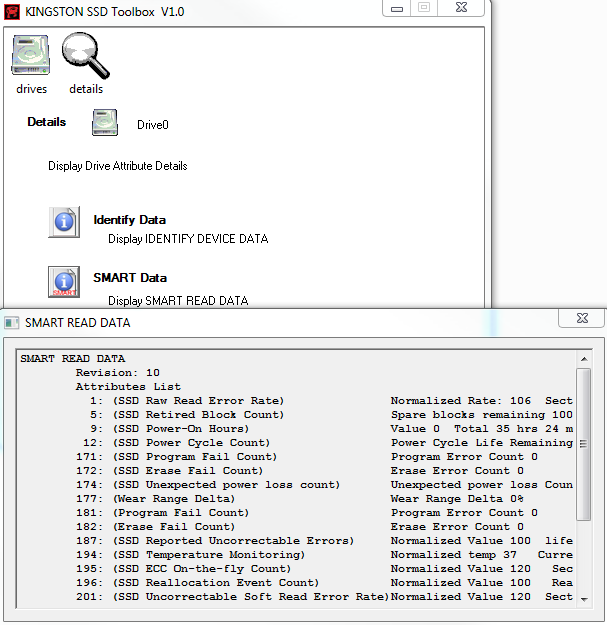Click the vertical scrollbar thumb in SMART data

584,444
